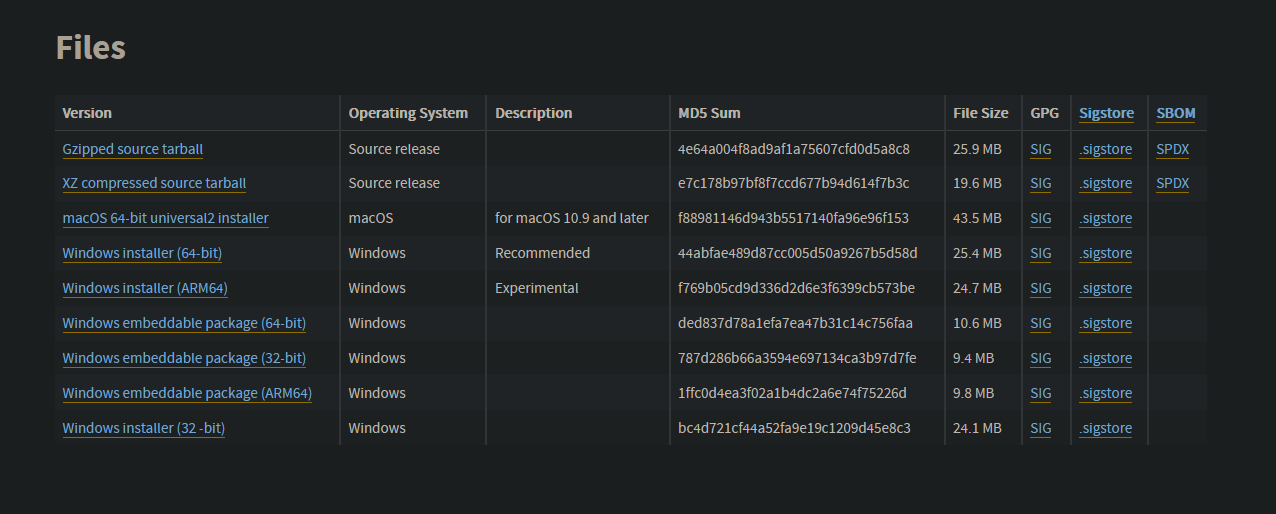Open .sigstore for Windows embeddable package (ARM64)
The height and width of the screenshot is (514, 1276).
click(x=1106, y=393)
